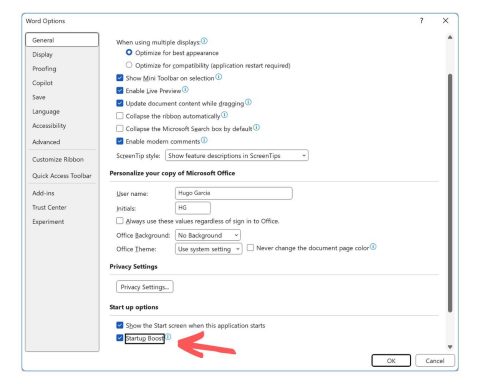
Task: Open info tip for update content while dragging
Action: pyautogui.click(x=248, y=102)
